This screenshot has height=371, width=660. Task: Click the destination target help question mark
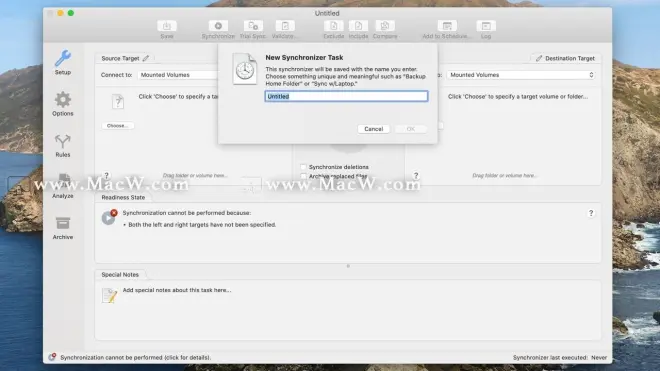coord(416,176)
